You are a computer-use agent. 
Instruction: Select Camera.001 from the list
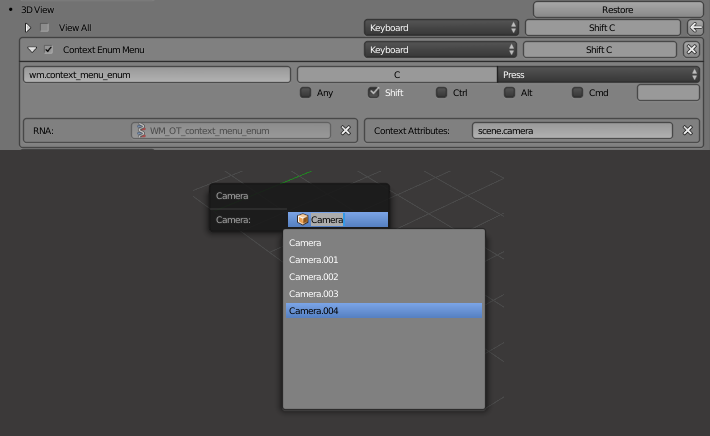[384, 260]
